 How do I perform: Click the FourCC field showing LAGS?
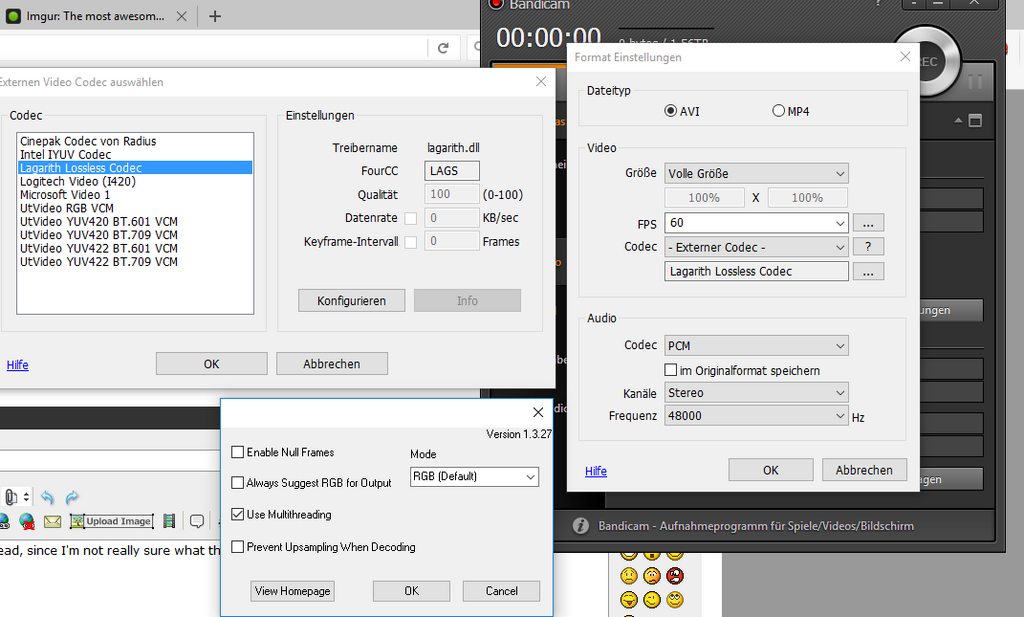[x=452, y=171]
